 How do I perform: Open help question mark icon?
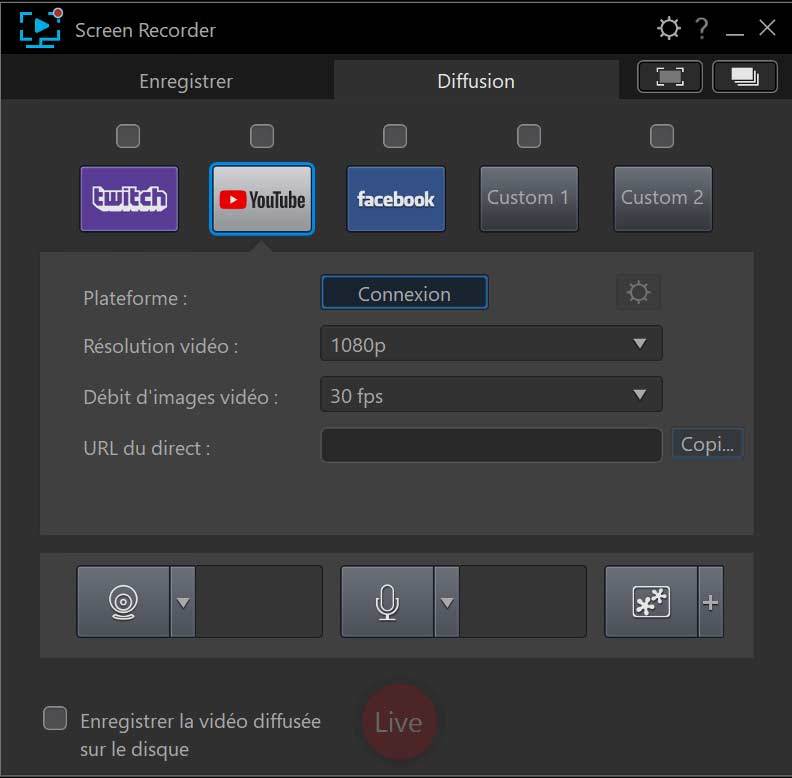702,28
